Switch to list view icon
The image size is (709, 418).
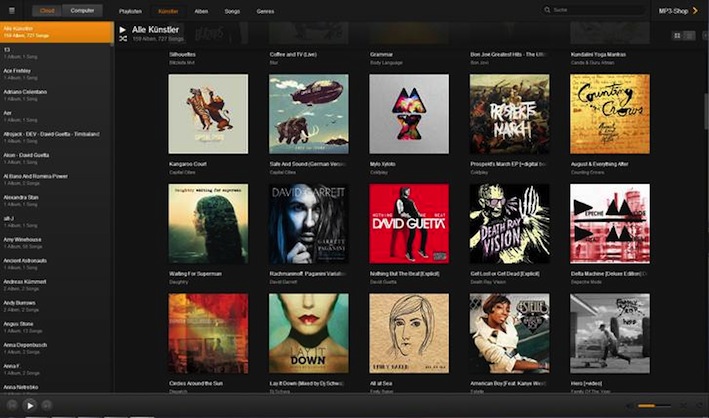pyautogui.click(x=689, y=35)
